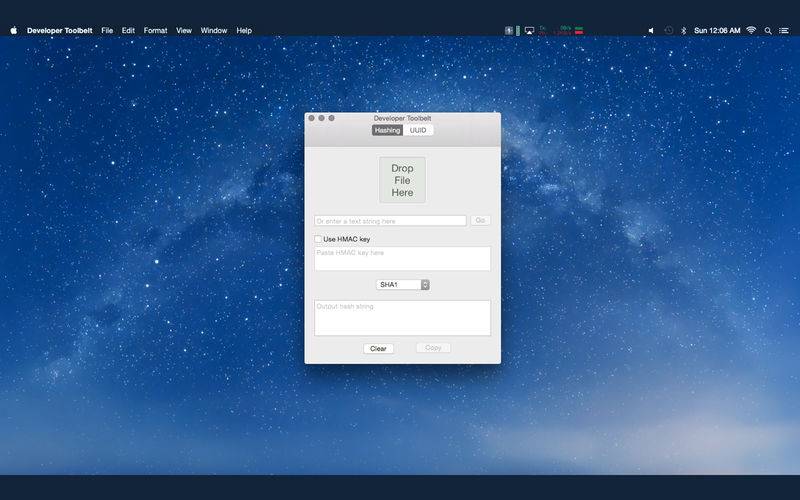Screen dimensions: 800x500
Task: Open the Apple menu
Action: (x=14, y=31)
